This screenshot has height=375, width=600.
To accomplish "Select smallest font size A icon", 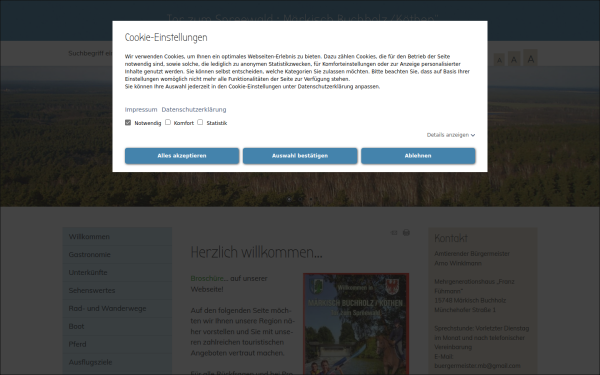I will coord(499,60).
